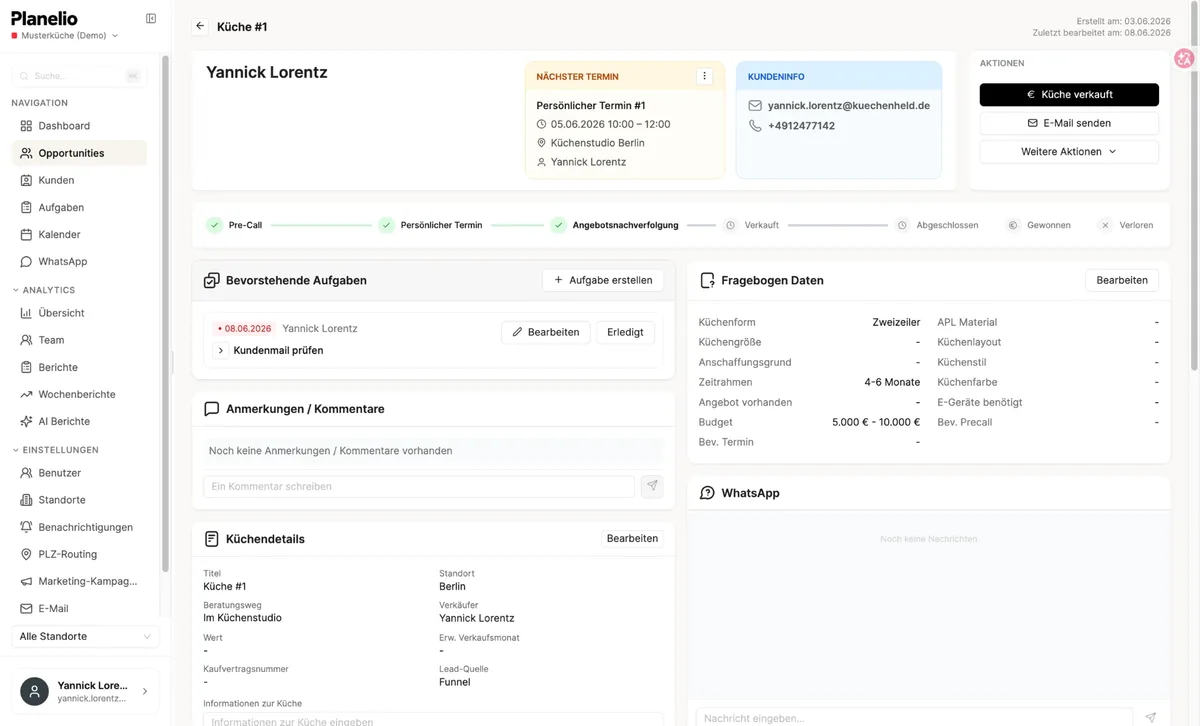Open Opportunities in the navigation
This screenshot has height=726, width=1200.
pos(79,153)
